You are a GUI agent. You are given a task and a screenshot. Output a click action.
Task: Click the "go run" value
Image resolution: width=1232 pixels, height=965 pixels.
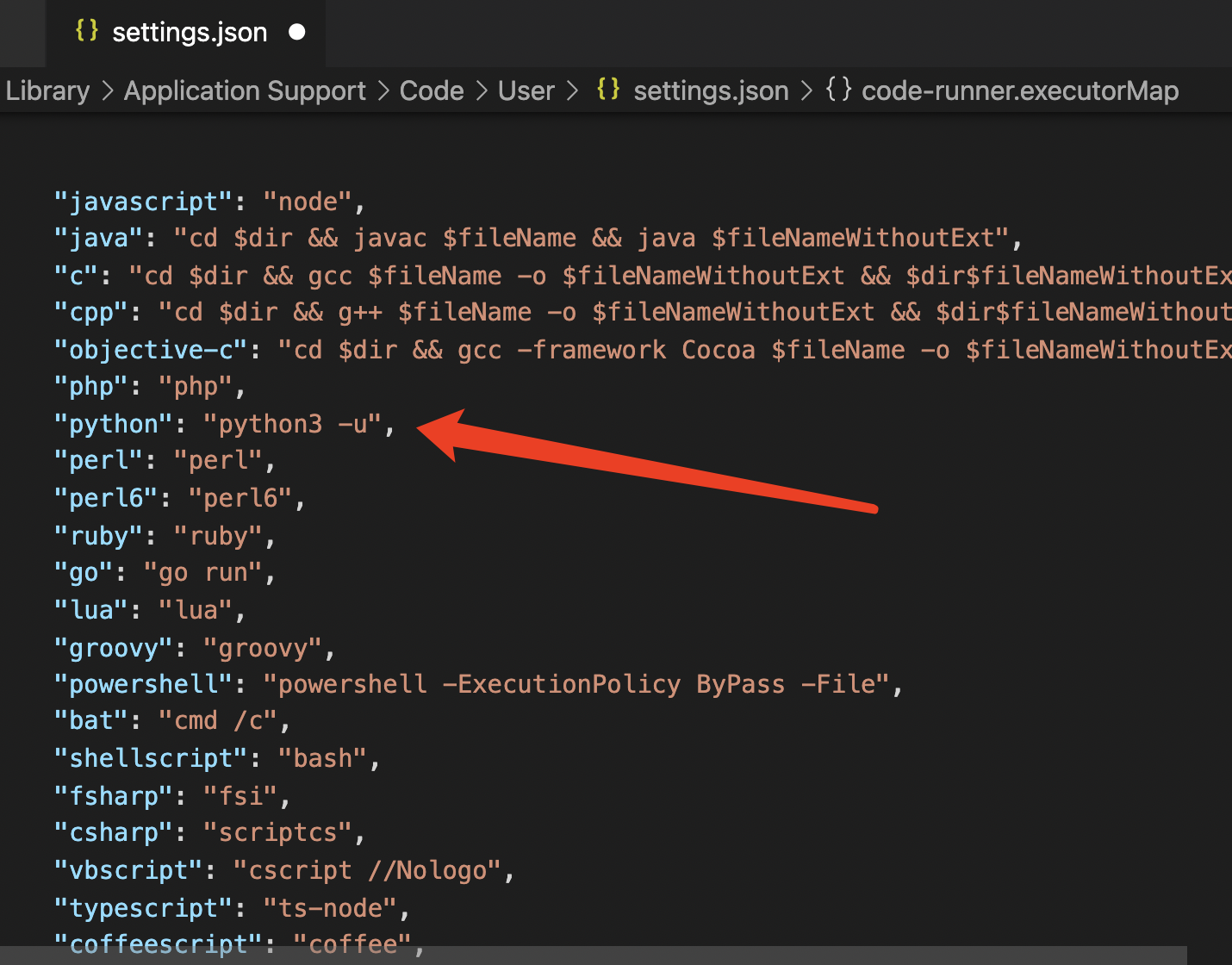pyautogui.click(x=203, y=572)
